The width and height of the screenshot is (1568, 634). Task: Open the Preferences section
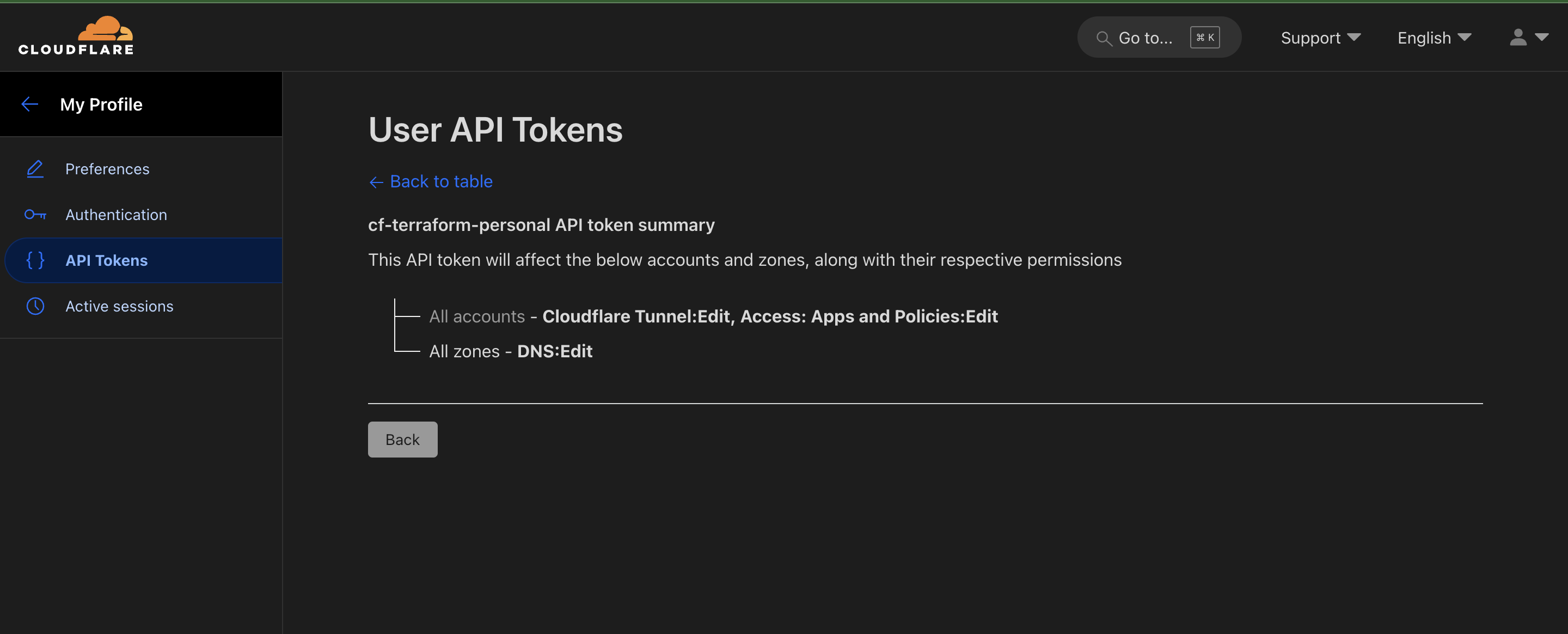click(x=107, y=169)
